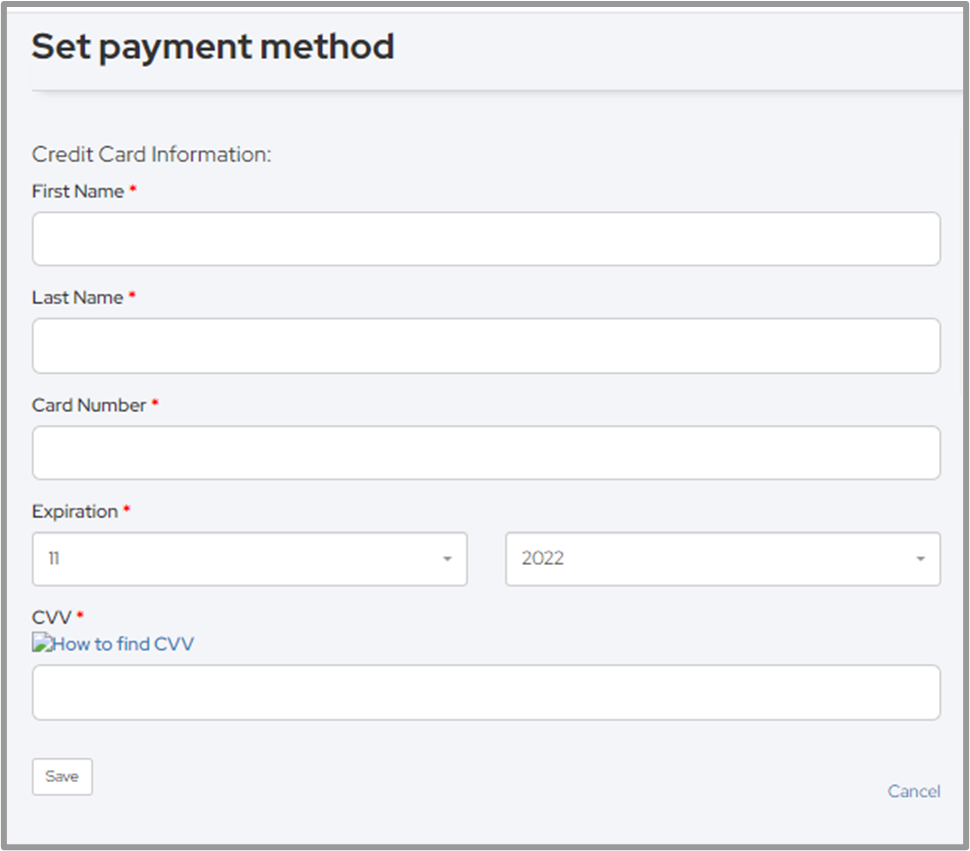Click the First Name label
970x851 pixels.
[78, 191]
